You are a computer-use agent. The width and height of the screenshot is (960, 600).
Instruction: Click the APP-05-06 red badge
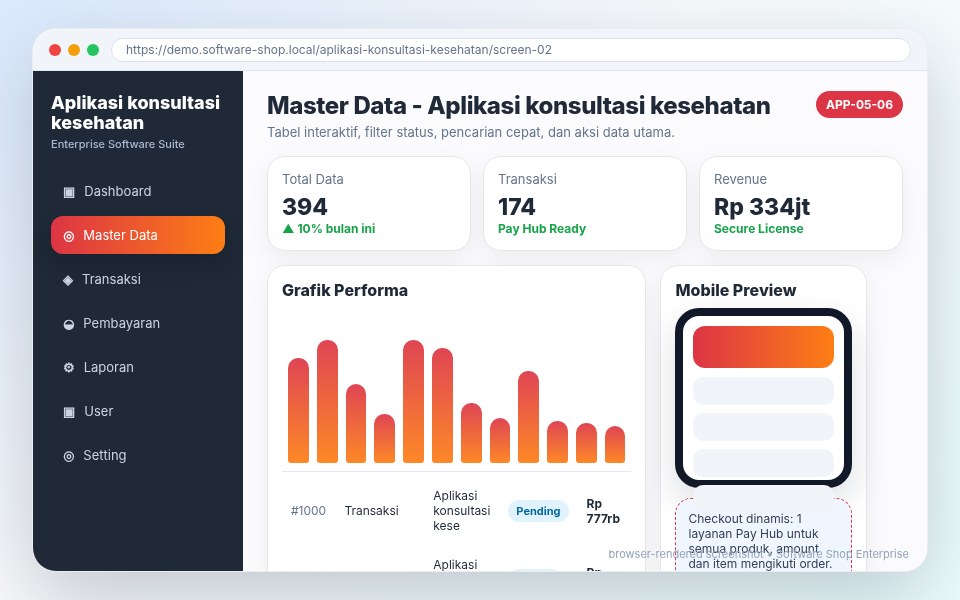pos(859,105)
